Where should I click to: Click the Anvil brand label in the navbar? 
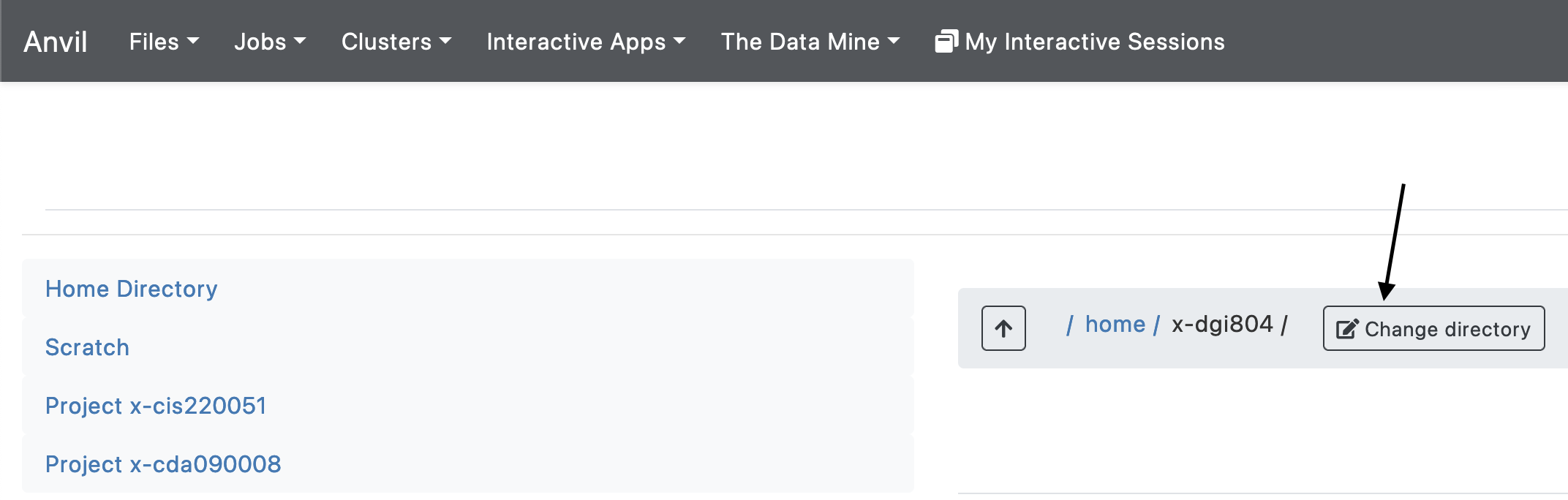pyautogui.click(x=54, y=42)
